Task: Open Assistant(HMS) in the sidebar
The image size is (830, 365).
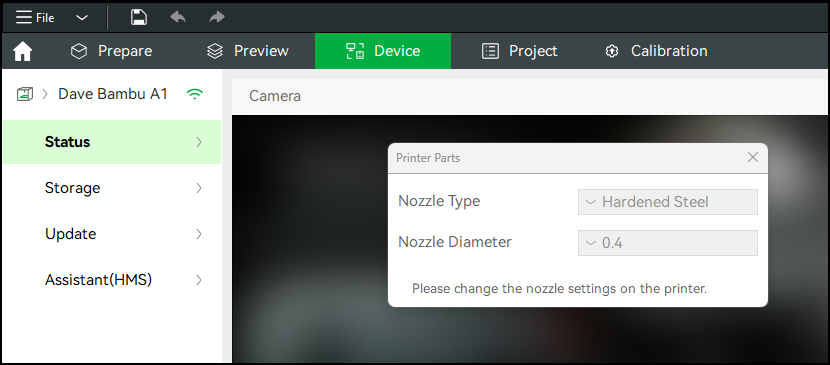Action: click(112, 280)
